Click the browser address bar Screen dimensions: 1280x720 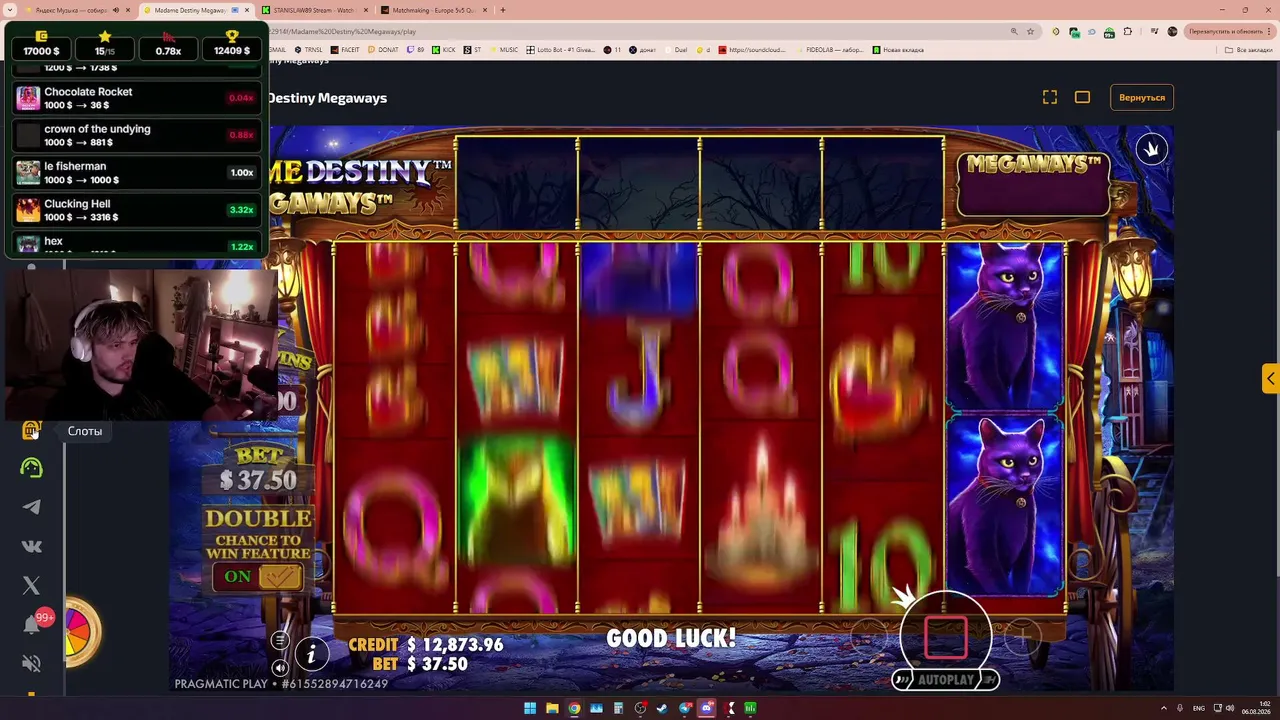(x=640, y=31)
